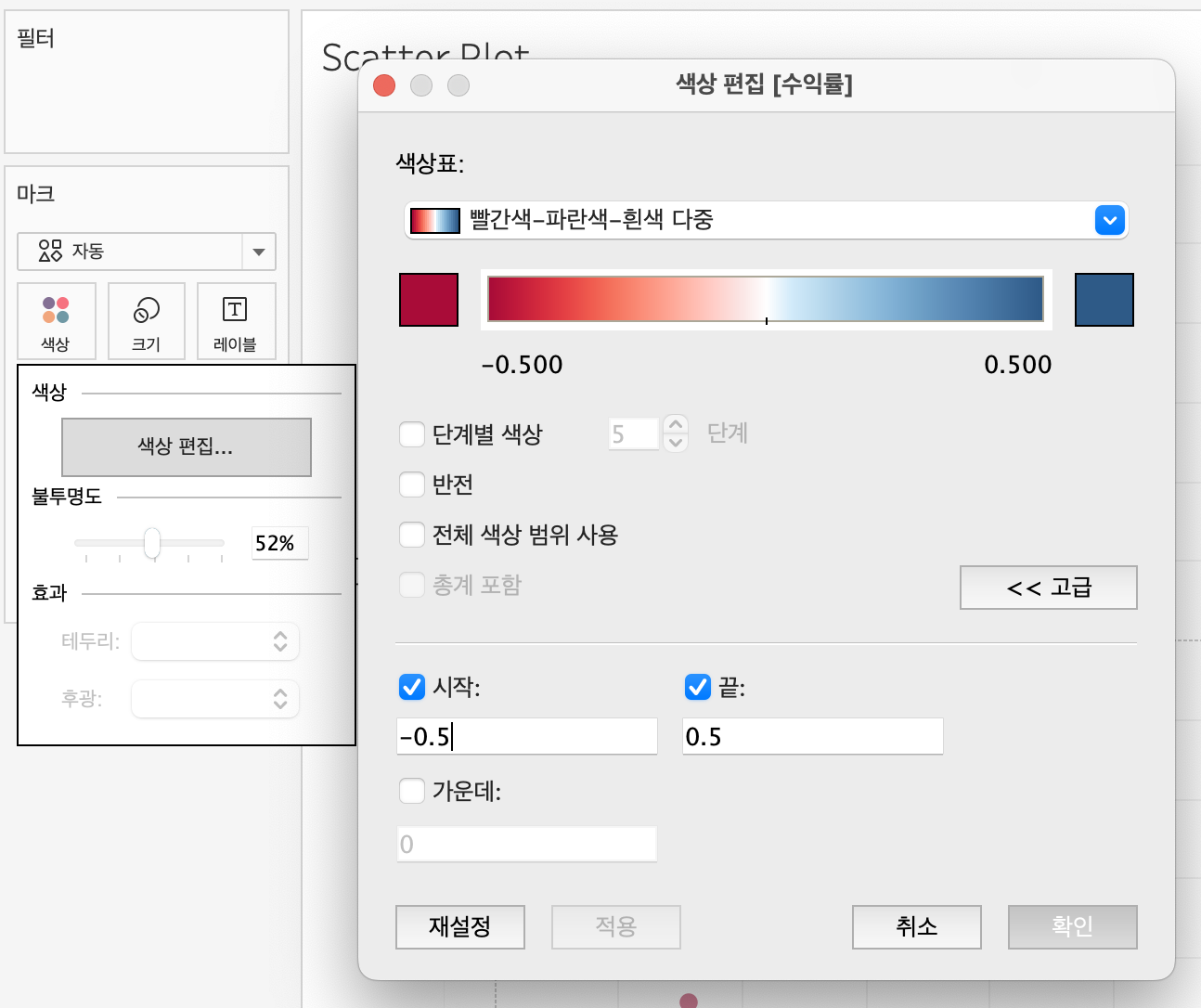Decrease the 단계 stepper value
This screenshot has height=1008, width=1201.
(x=677, y=443)
